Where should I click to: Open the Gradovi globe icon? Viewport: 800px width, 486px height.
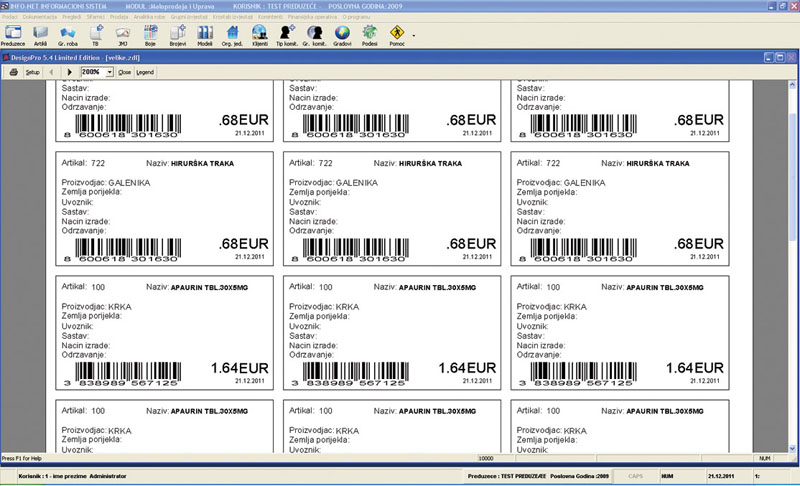(x=342, y=35)
